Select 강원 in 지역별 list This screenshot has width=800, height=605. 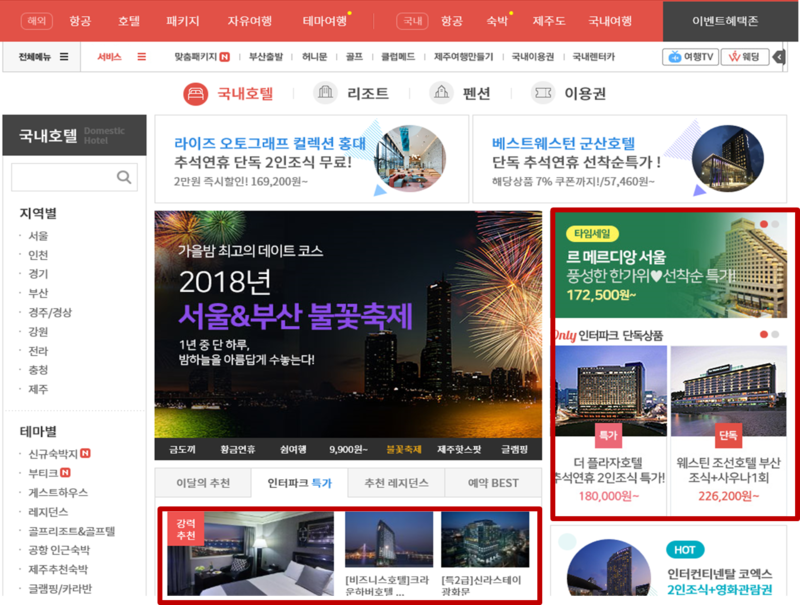(38, 332)
